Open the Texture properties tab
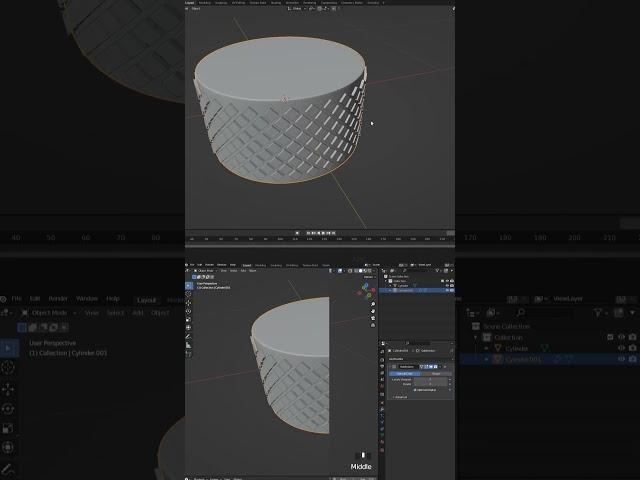 click(x=382, y=450)
